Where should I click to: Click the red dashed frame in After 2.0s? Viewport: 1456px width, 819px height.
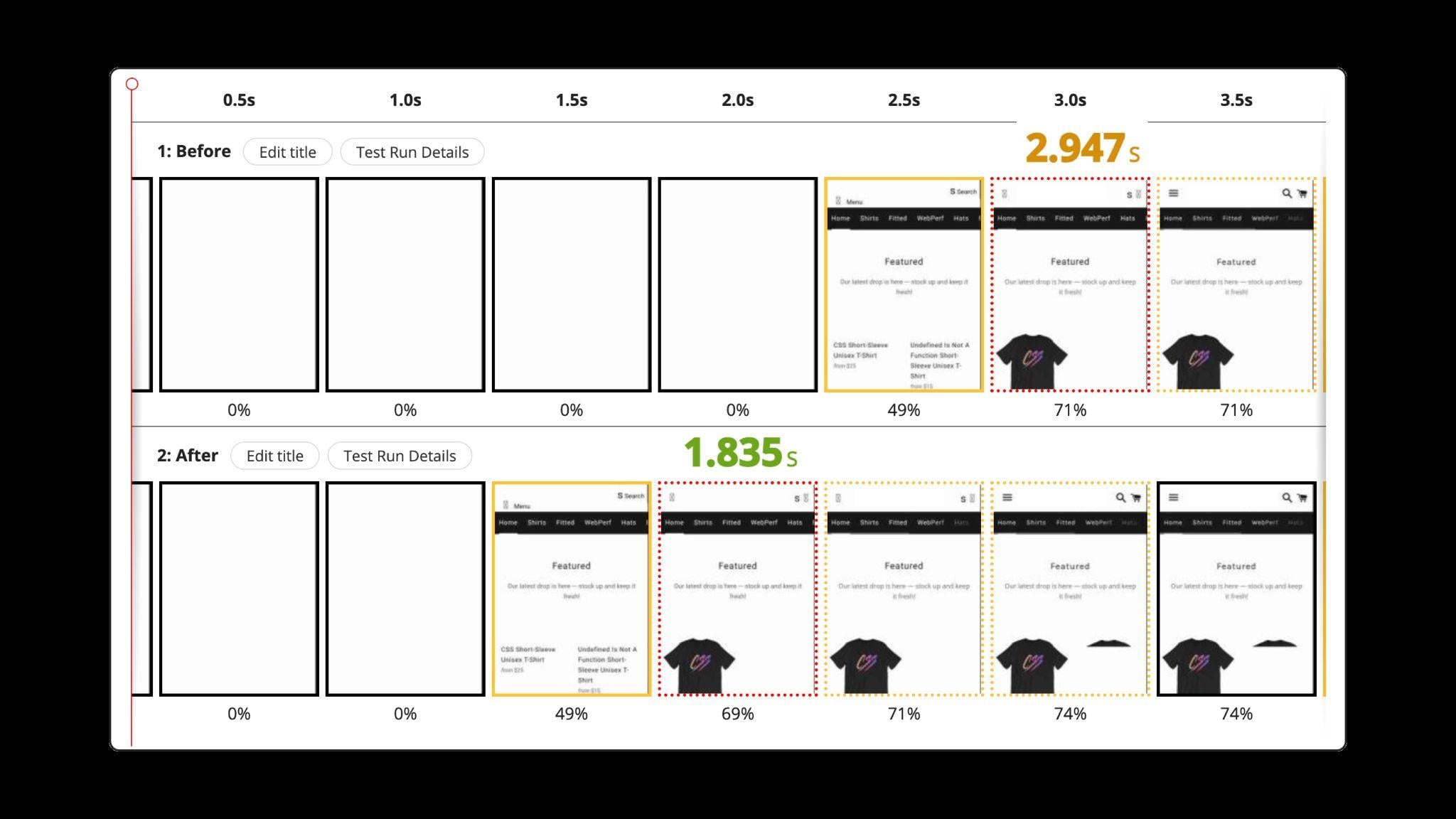[738, 589]
